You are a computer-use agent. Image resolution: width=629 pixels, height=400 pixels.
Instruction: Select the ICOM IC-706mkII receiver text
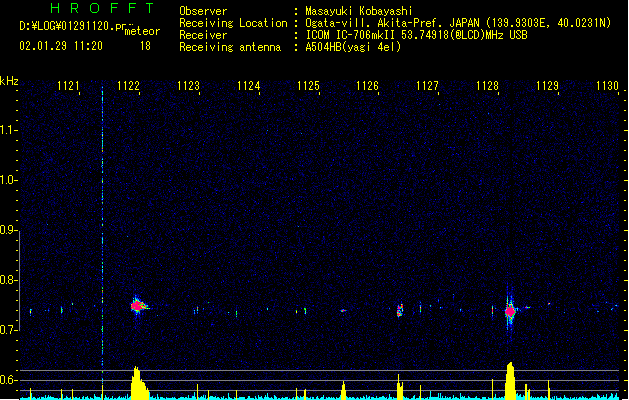tap(416, 35)
